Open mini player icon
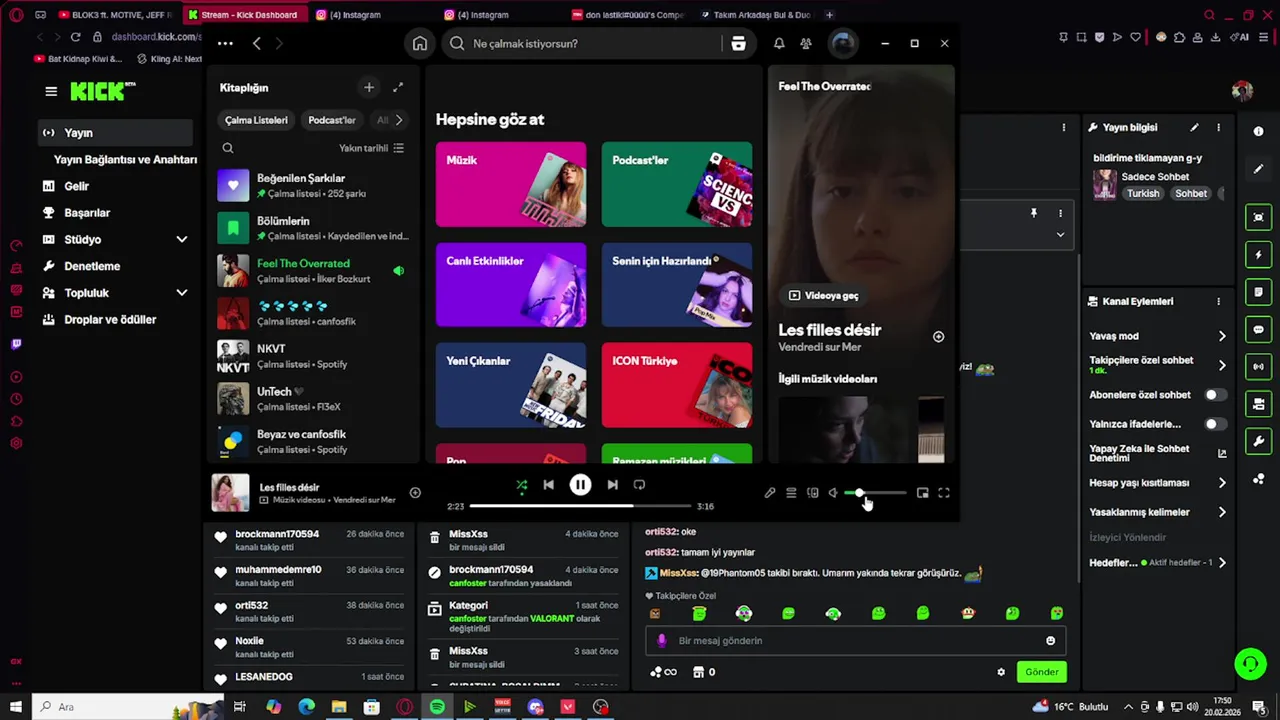This screenshot has height=720, width=1280. click(922, 493)
